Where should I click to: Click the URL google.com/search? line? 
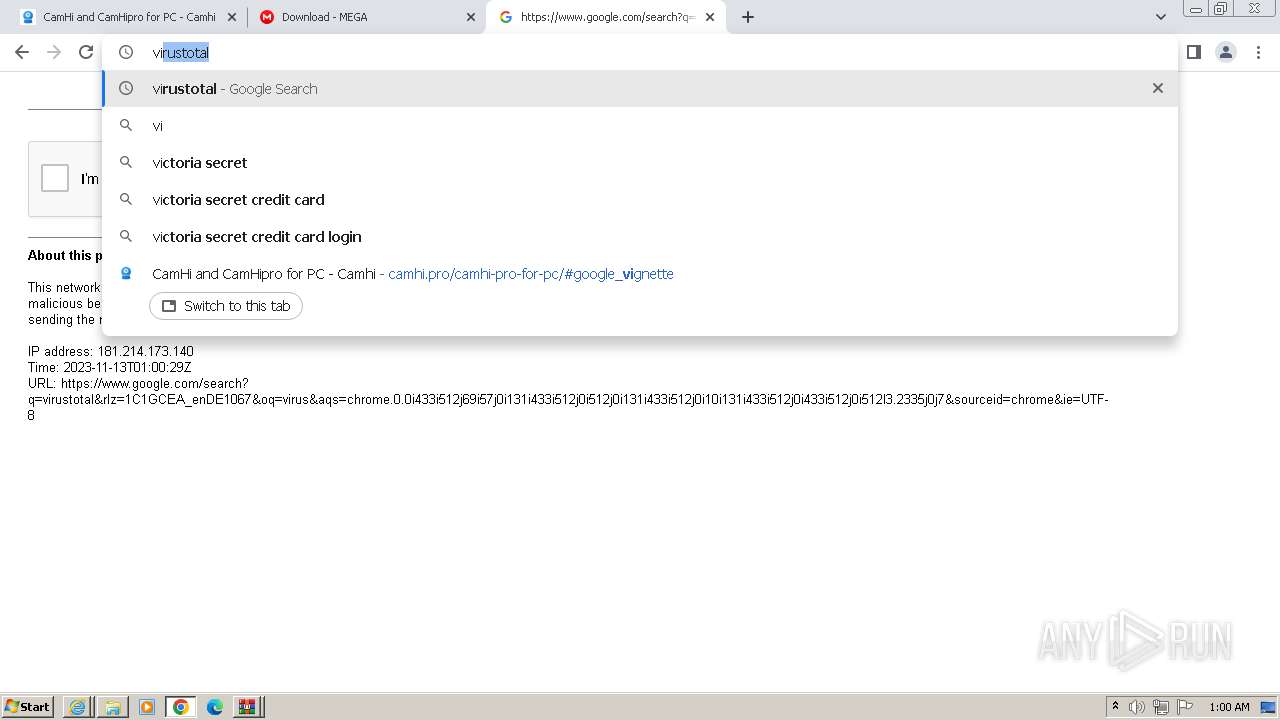138,384
